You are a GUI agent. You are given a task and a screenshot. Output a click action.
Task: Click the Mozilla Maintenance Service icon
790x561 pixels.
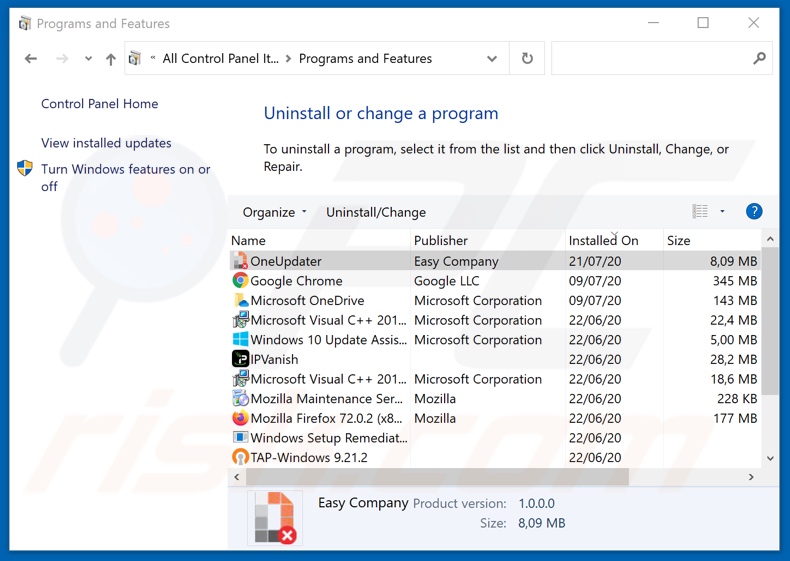click(240, 399)
